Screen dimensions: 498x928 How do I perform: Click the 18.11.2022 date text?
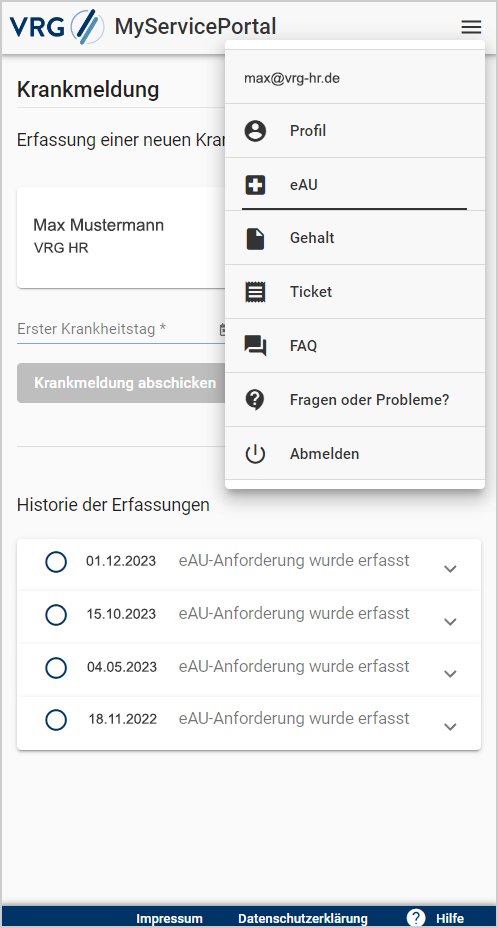pos(123,720)
